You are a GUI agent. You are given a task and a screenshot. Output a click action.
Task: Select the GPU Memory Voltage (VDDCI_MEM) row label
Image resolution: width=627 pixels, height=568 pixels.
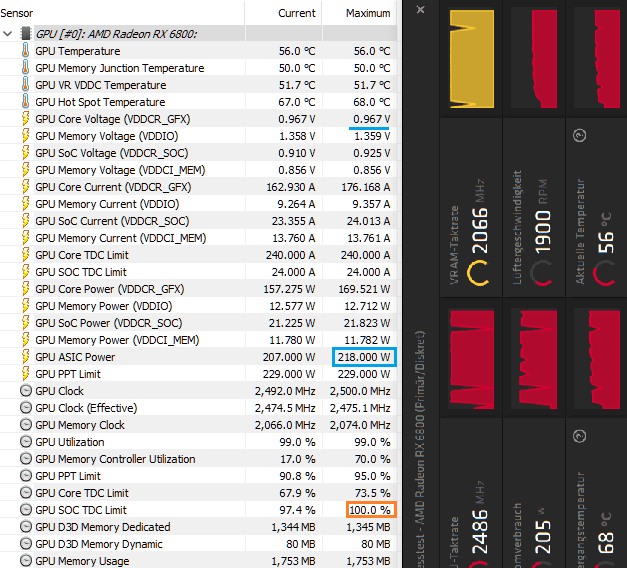[x=120, y=170]
